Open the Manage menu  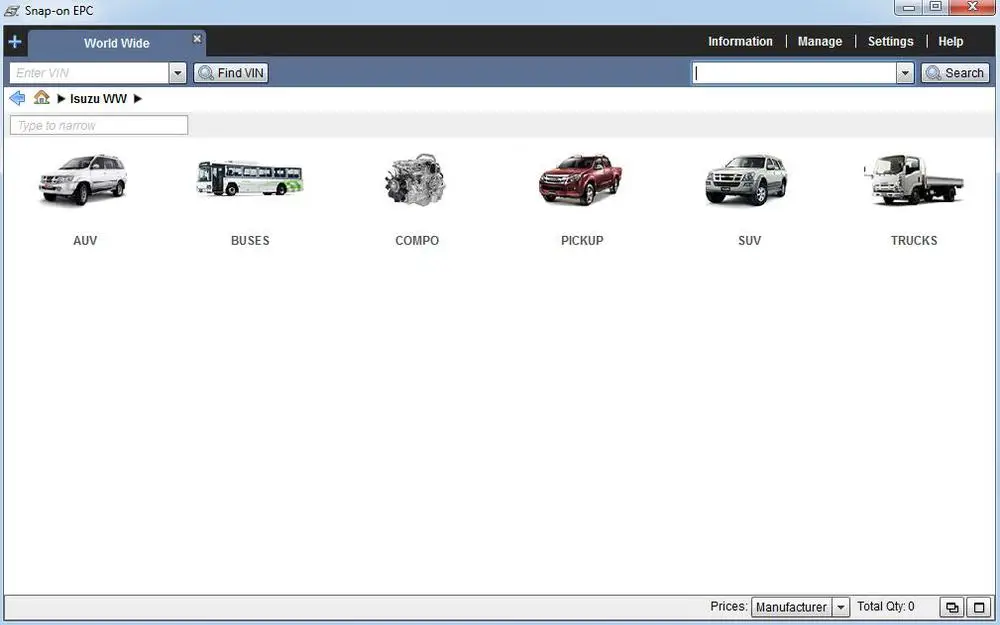[820, 41]
